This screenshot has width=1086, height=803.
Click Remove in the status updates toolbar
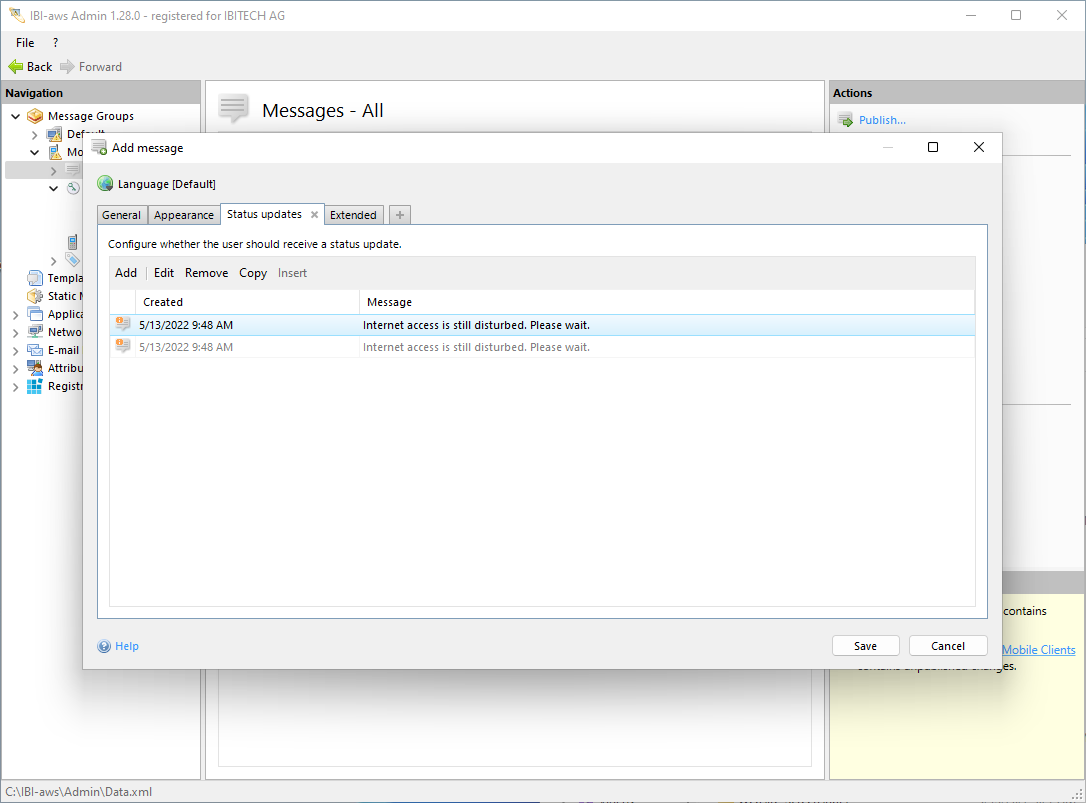[x=206, y=273]
